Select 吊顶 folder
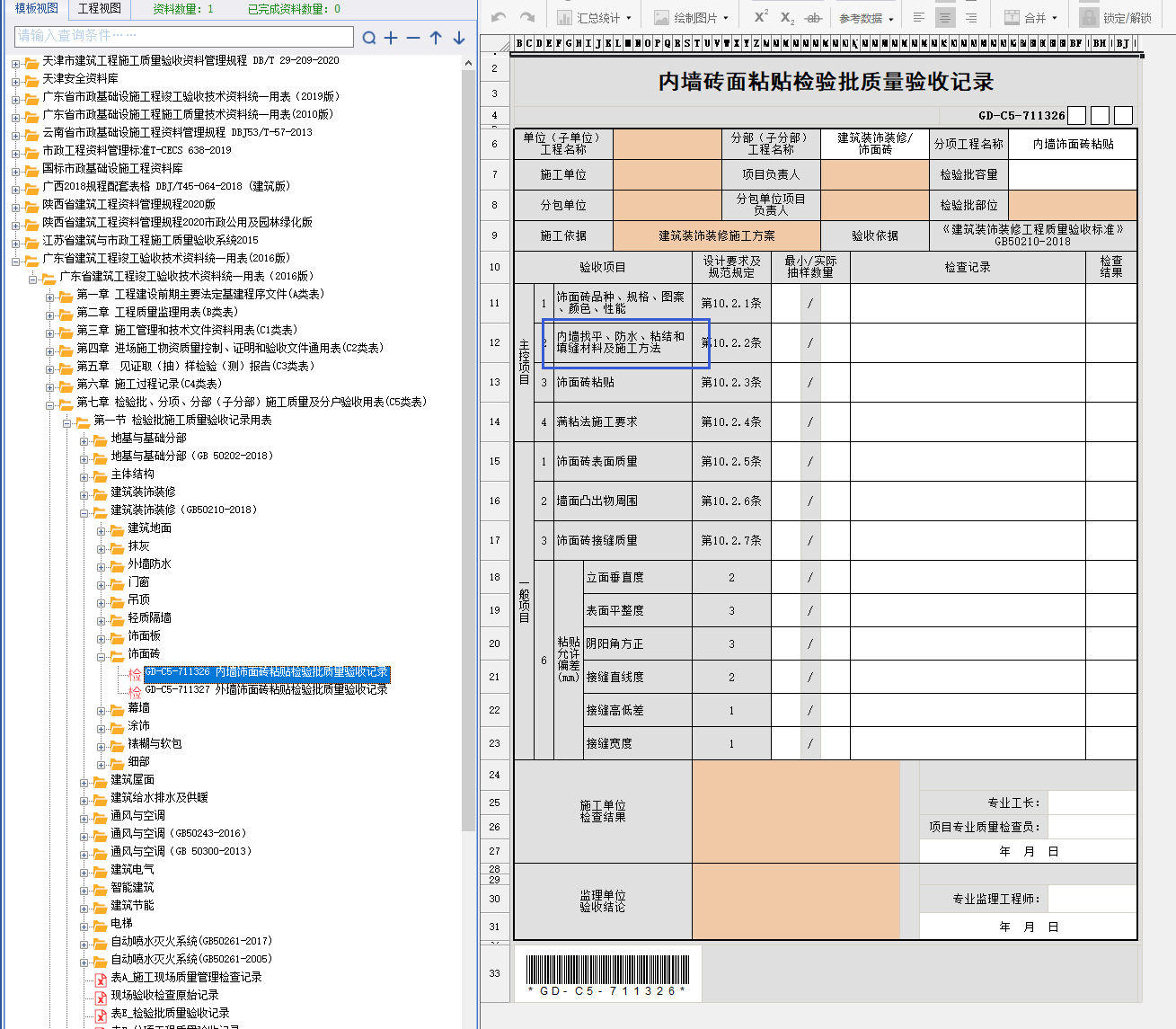 (x=138, y=600)
